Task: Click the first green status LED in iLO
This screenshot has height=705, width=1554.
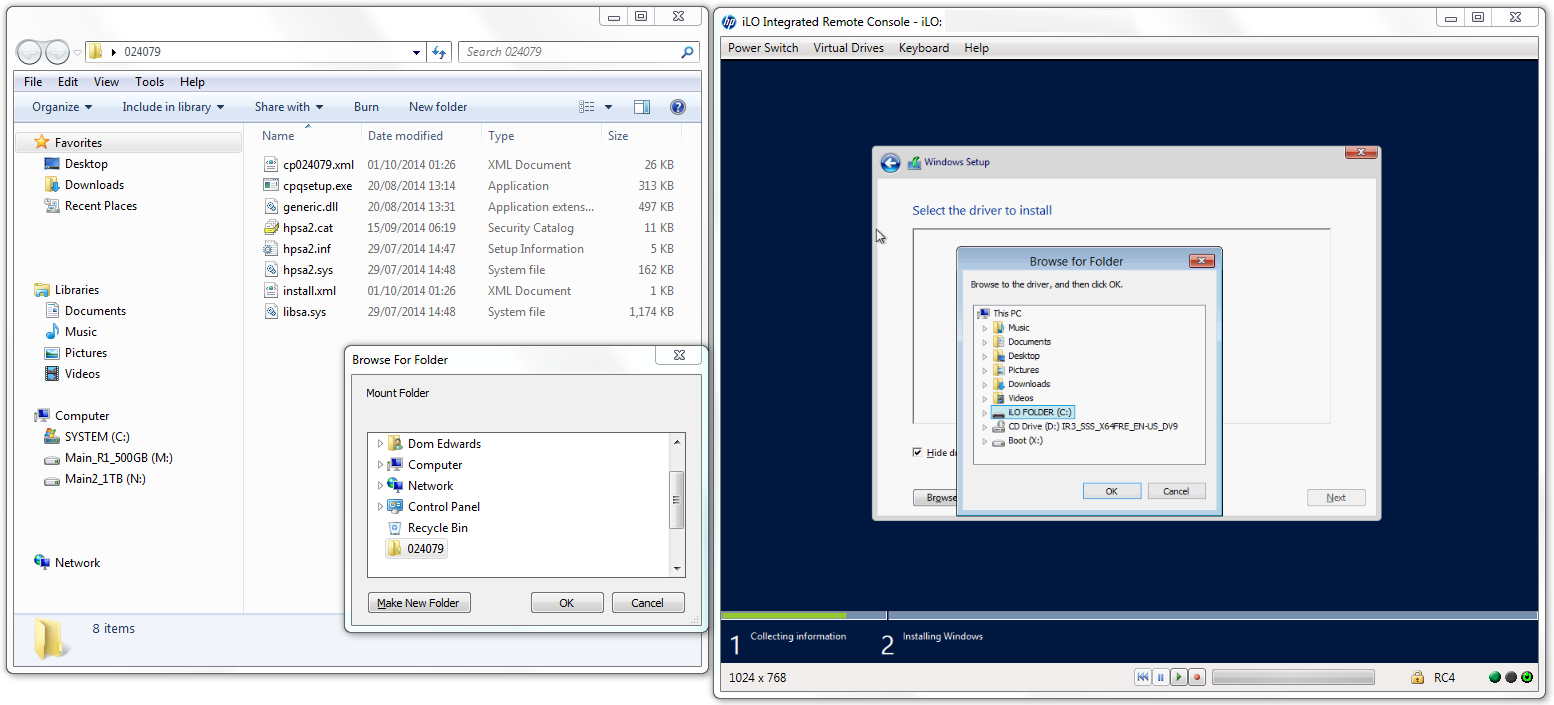Action: point(1495,677)
